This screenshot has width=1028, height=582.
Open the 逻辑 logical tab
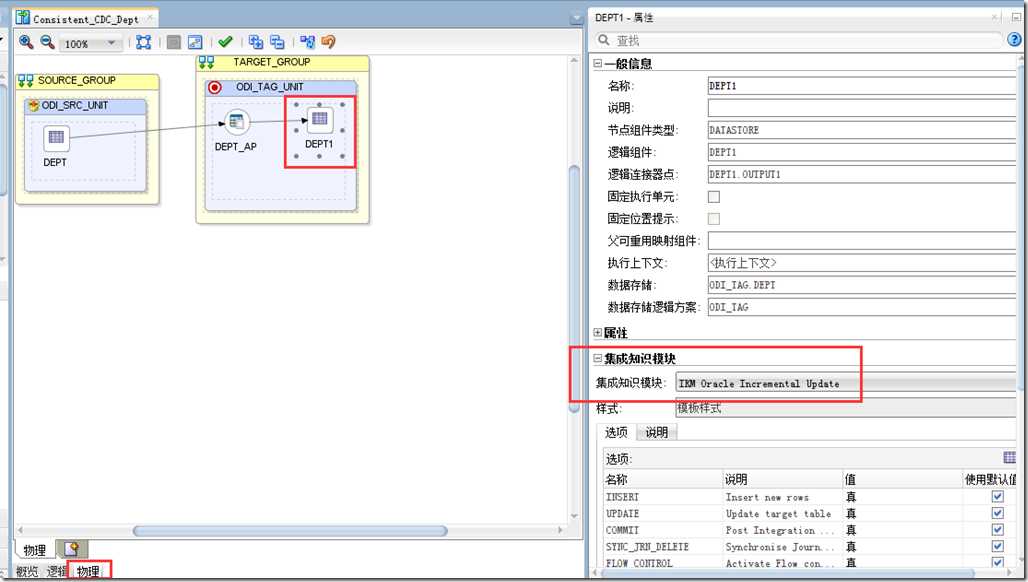click(x=56, y=572)
